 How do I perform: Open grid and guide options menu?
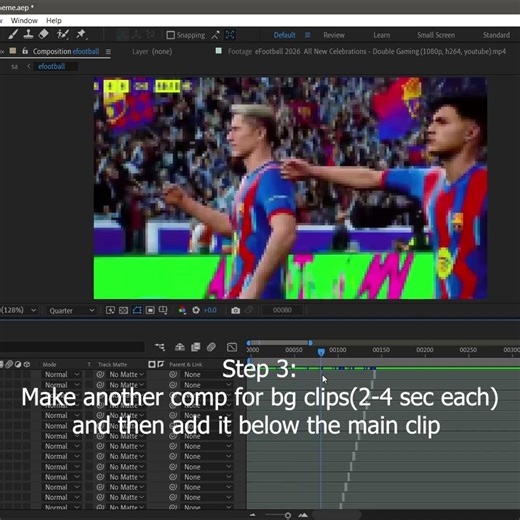pyautogui.click(x=163, y=310)
